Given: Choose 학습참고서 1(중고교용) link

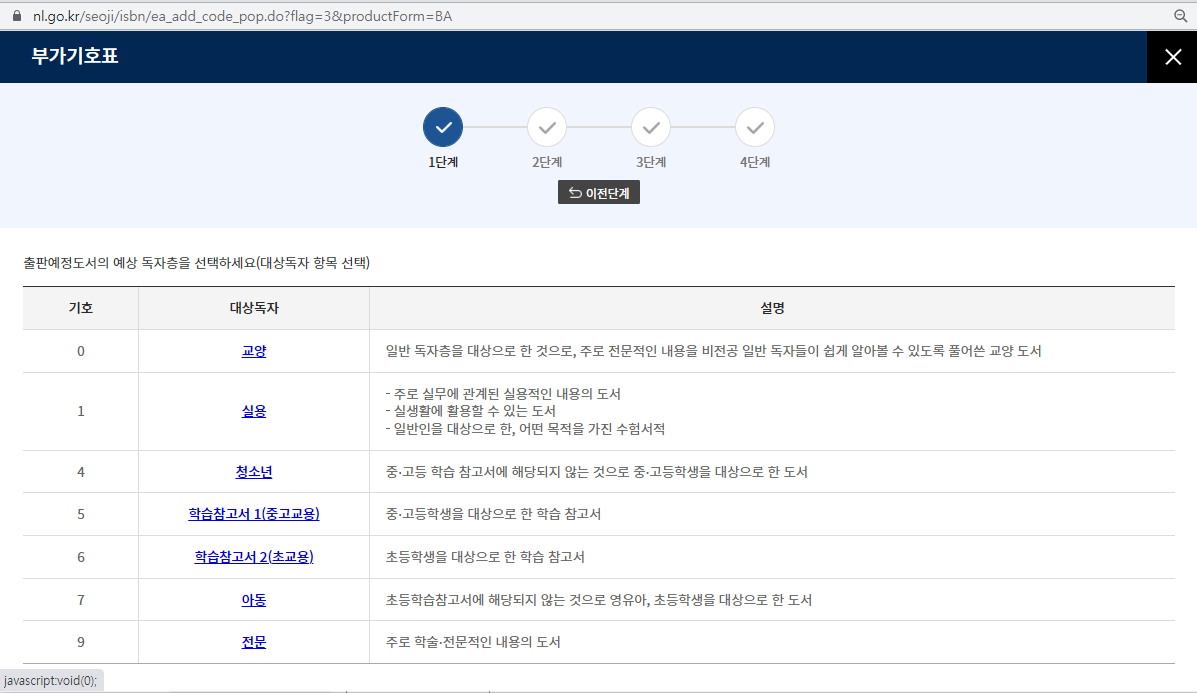Looking at the screenshot, I should point(253,514).
